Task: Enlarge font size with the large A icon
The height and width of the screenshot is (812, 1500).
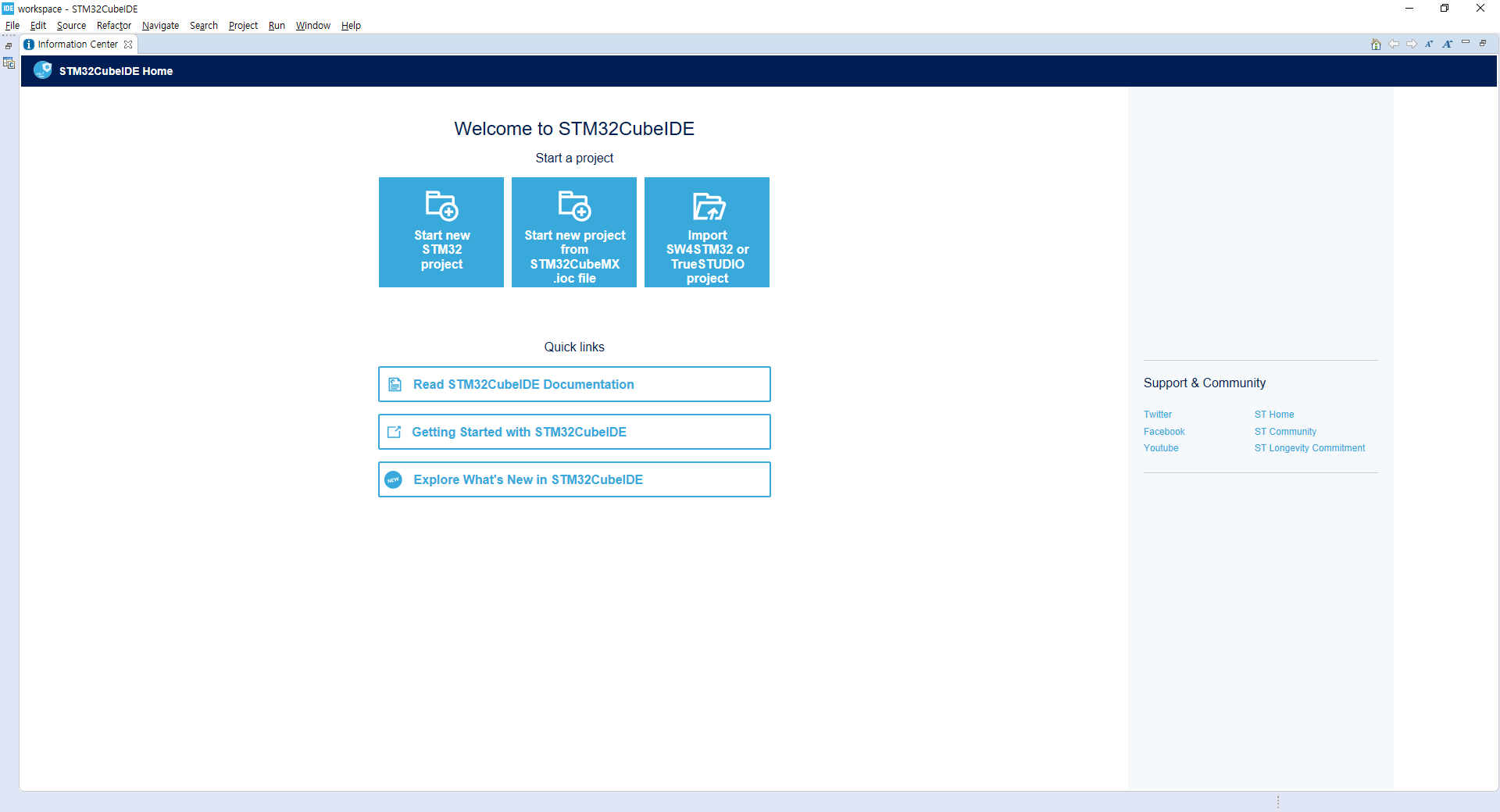Action: 1447,45
